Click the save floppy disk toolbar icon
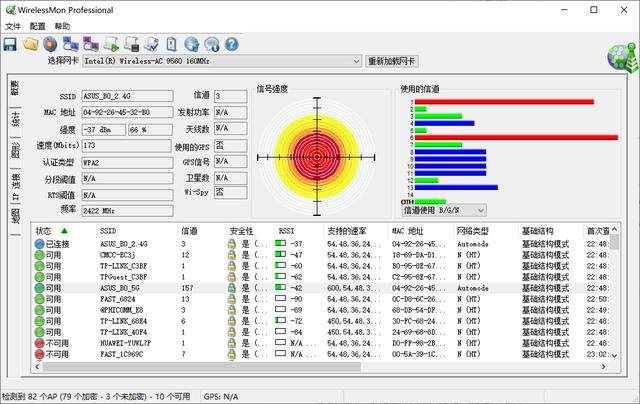Screen dimensions: 640x404 (x=10, y=44)
